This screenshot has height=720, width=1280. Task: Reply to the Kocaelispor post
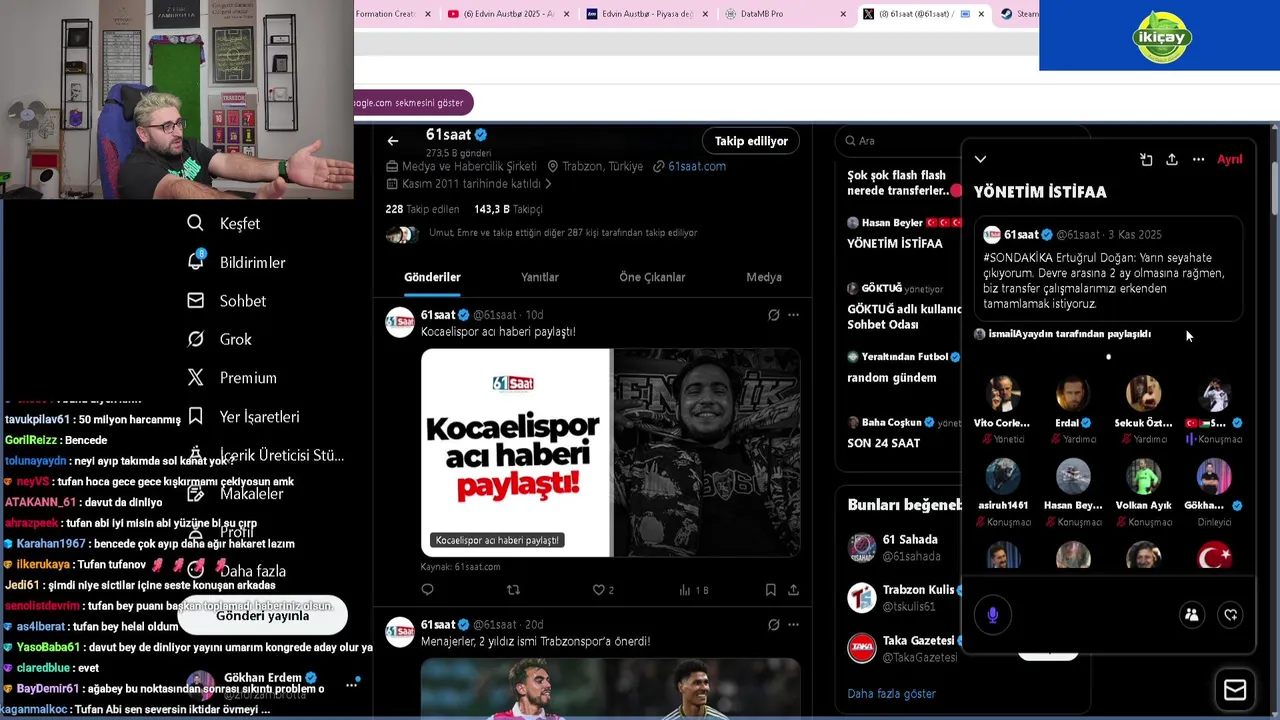click(427, 590)
